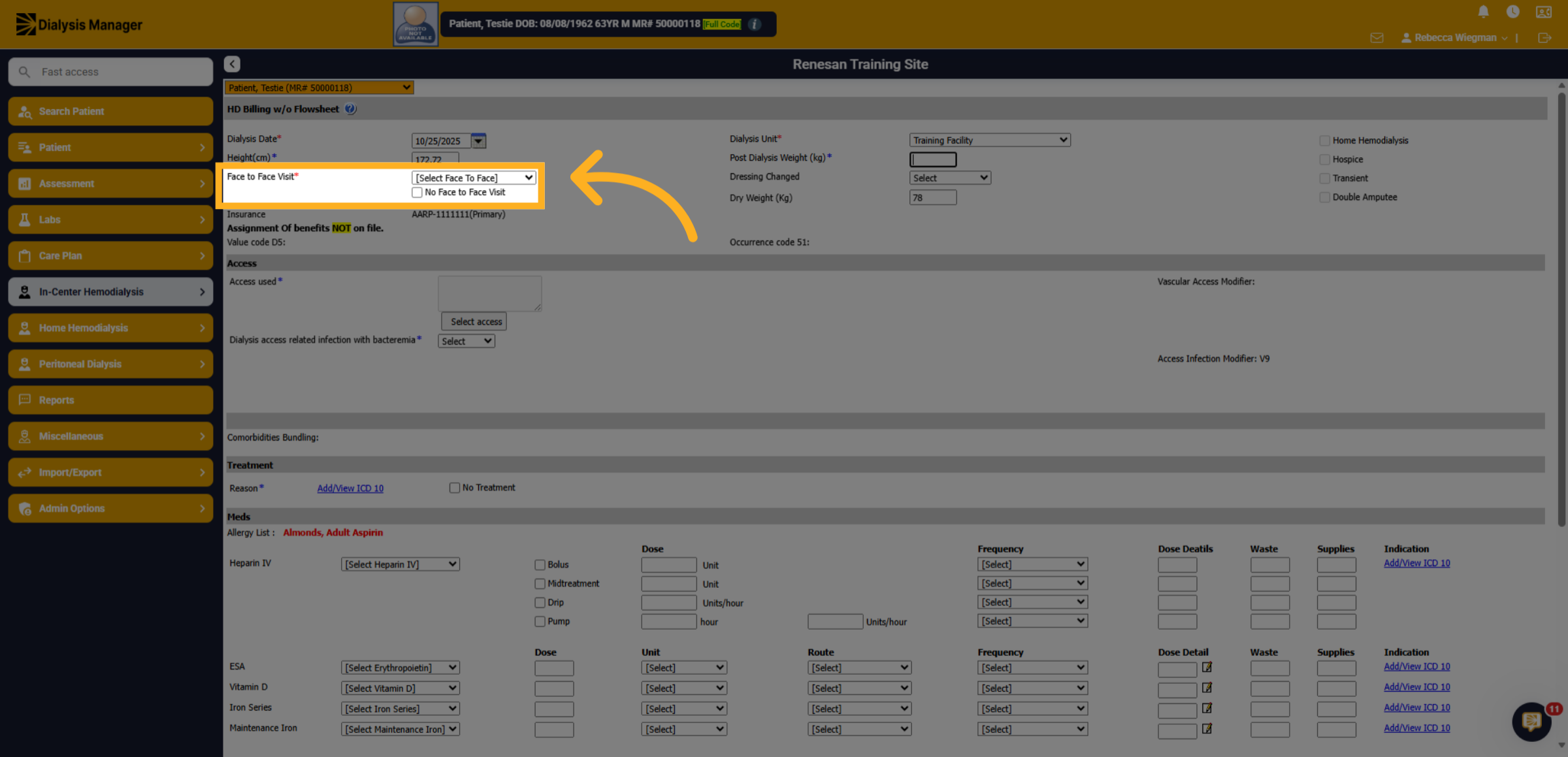
Task: Enable the Heparin Bolus checkbox
Action: 540,565
